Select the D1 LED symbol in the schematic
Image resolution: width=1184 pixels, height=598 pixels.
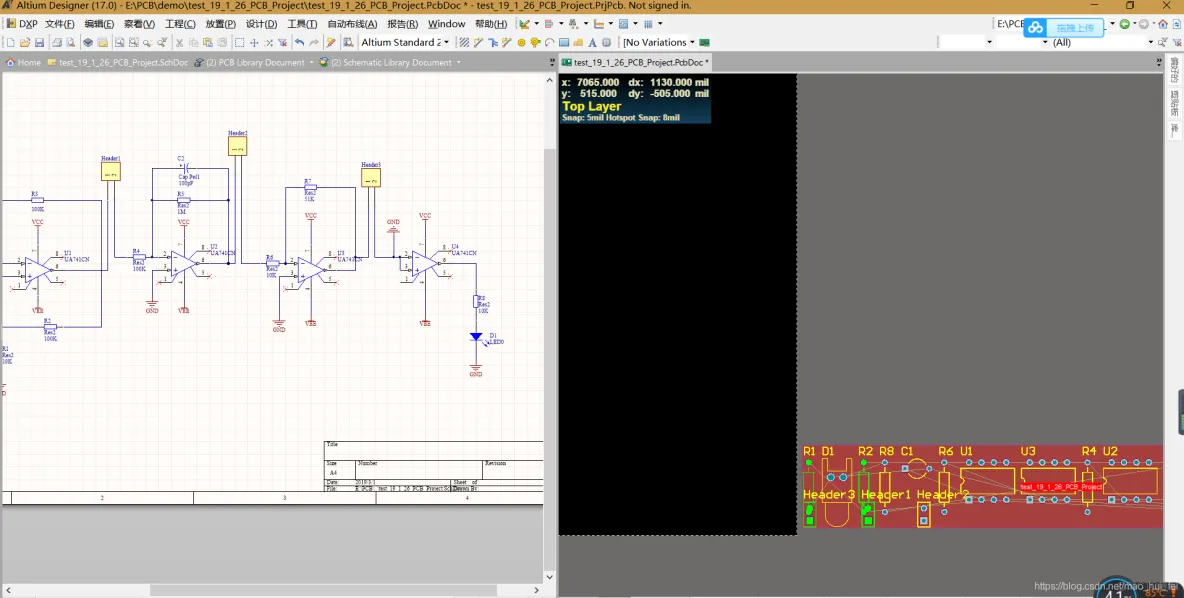pos(476,338)
